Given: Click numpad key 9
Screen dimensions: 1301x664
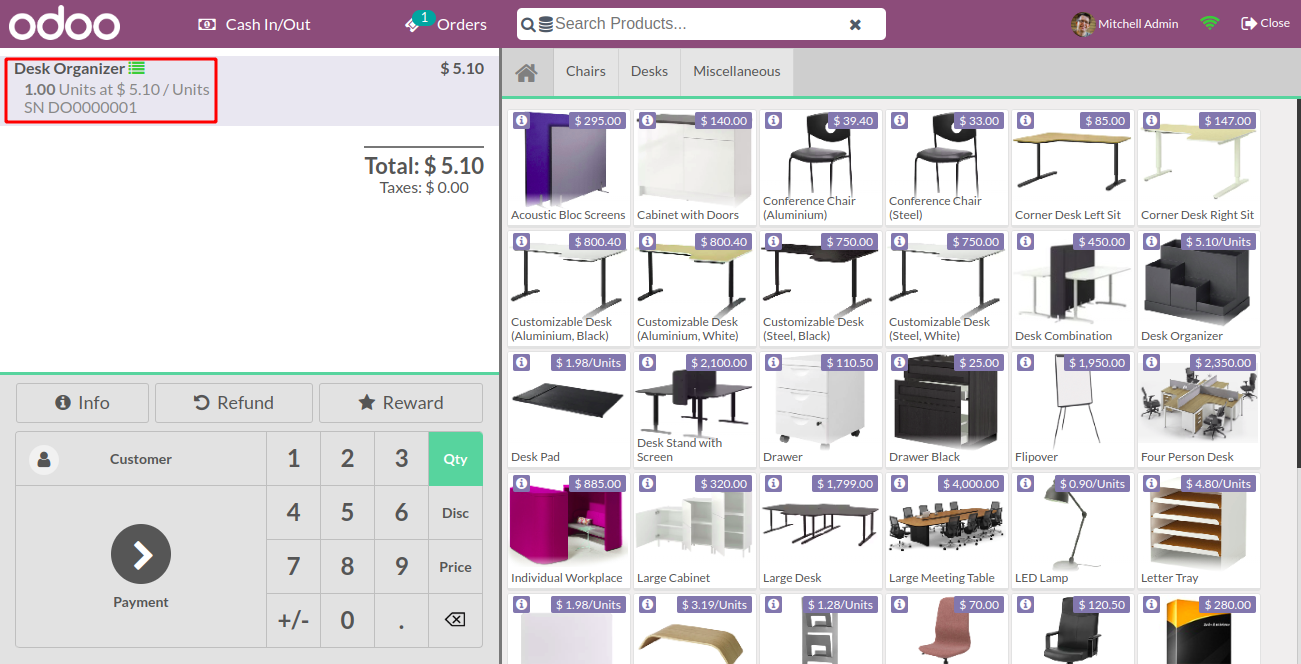Looking at the screenshot, I should coord(401,567).
